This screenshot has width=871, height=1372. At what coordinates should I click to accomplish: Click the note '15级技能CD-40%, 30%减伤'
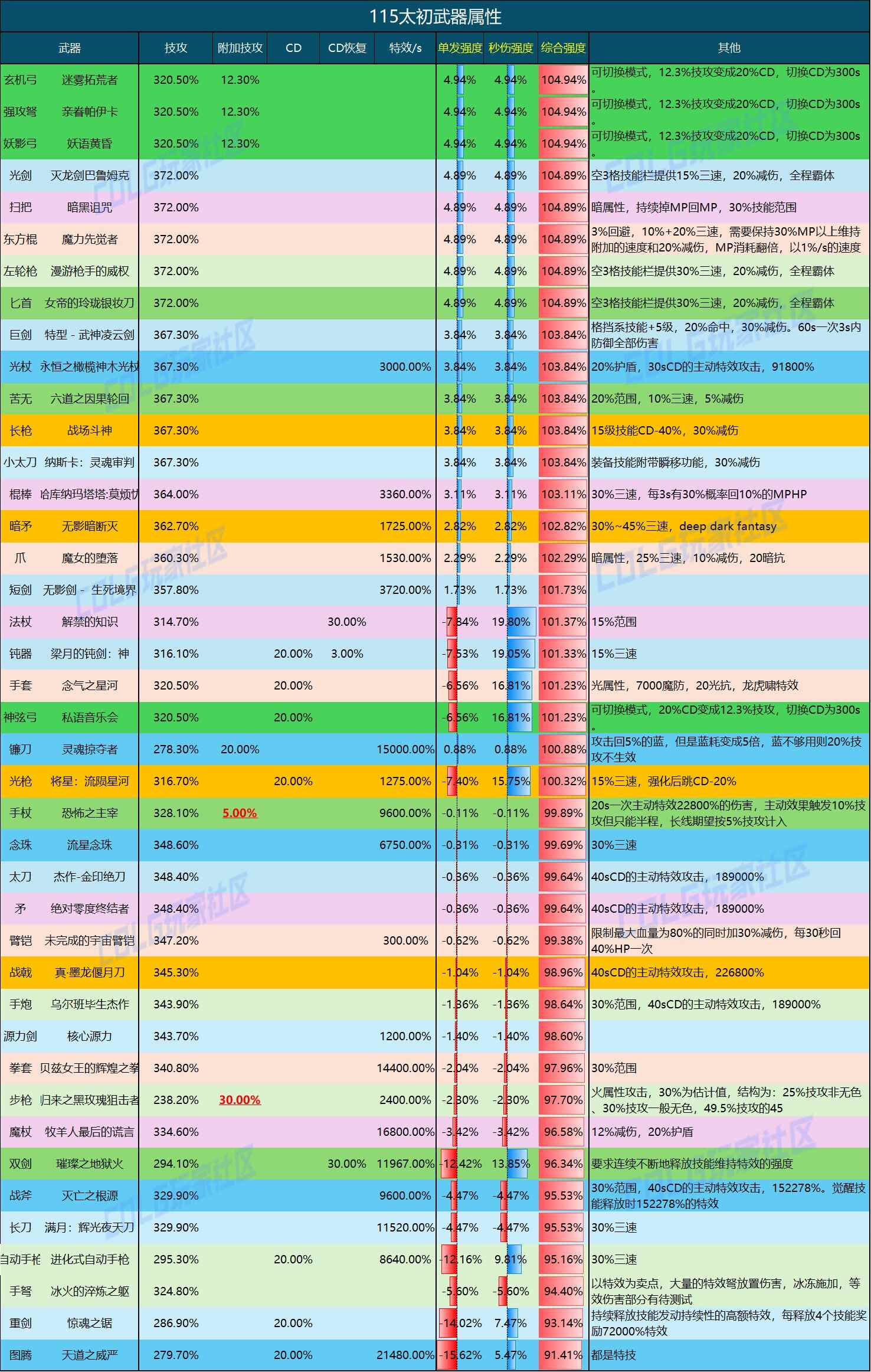[664, 430]
